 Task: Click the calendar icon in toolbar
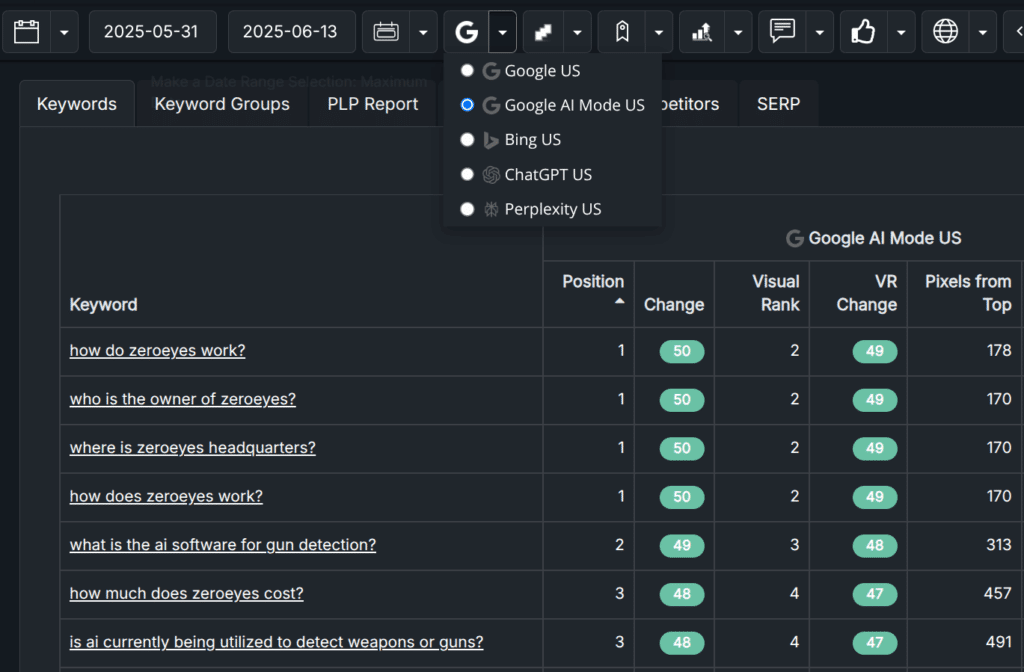[27, 32]
